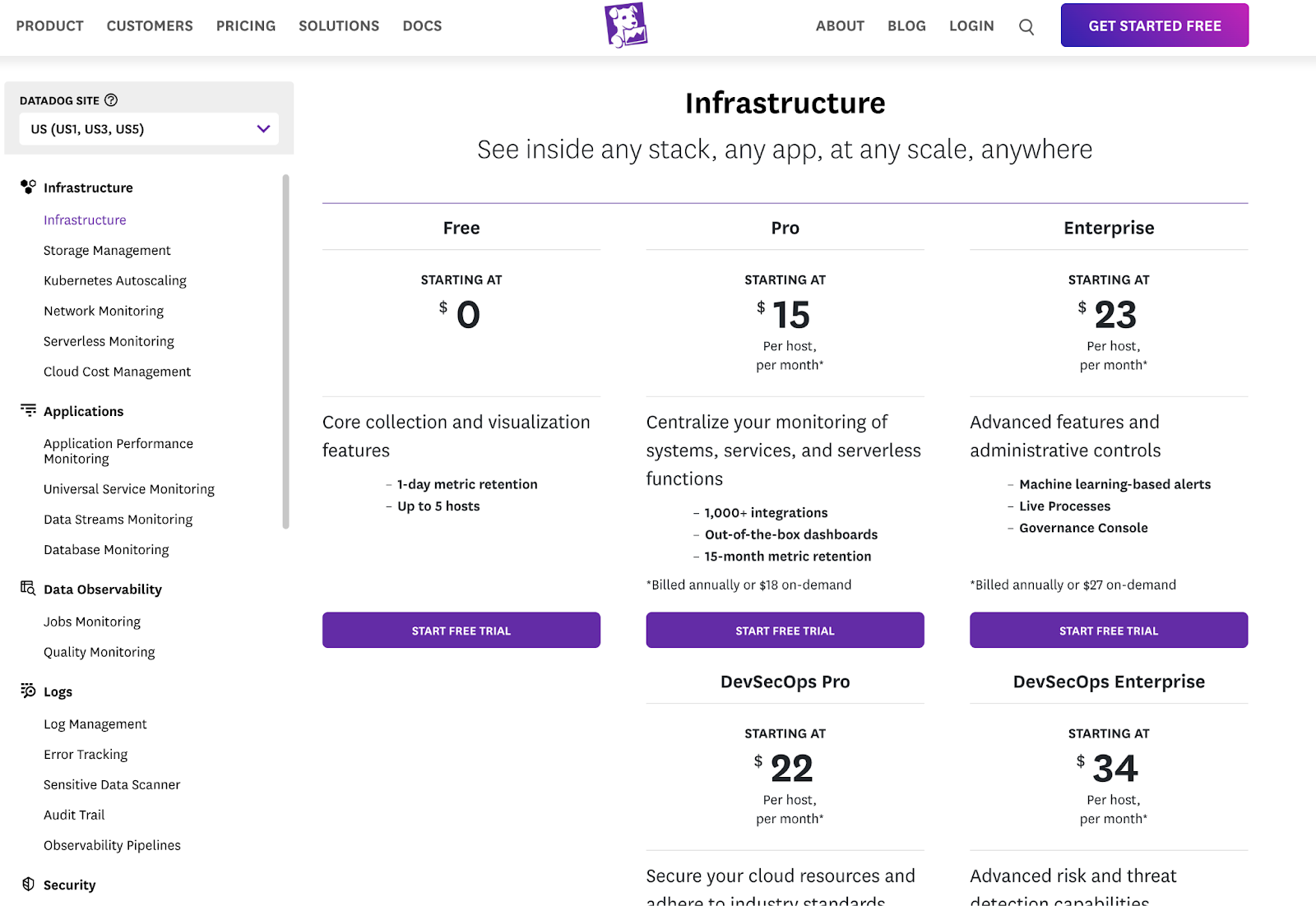Open Quality Monitoring in sidebar

tap(99, 652)
